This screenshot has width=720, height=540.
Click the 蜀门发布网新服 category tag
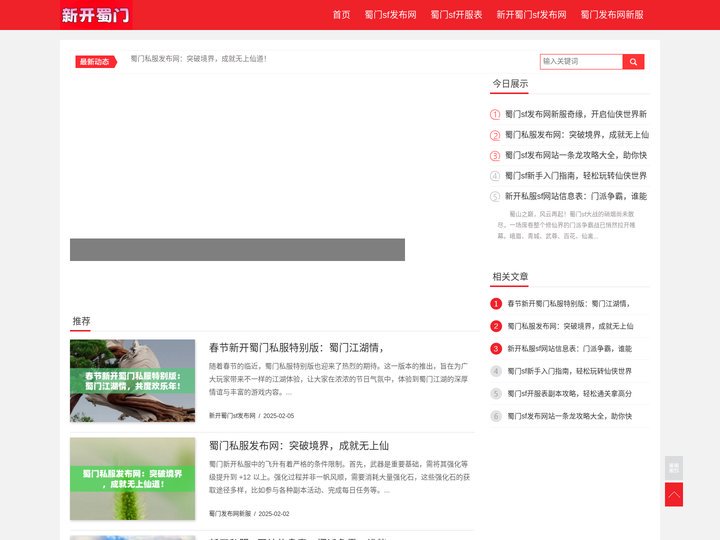coord(230,513)
